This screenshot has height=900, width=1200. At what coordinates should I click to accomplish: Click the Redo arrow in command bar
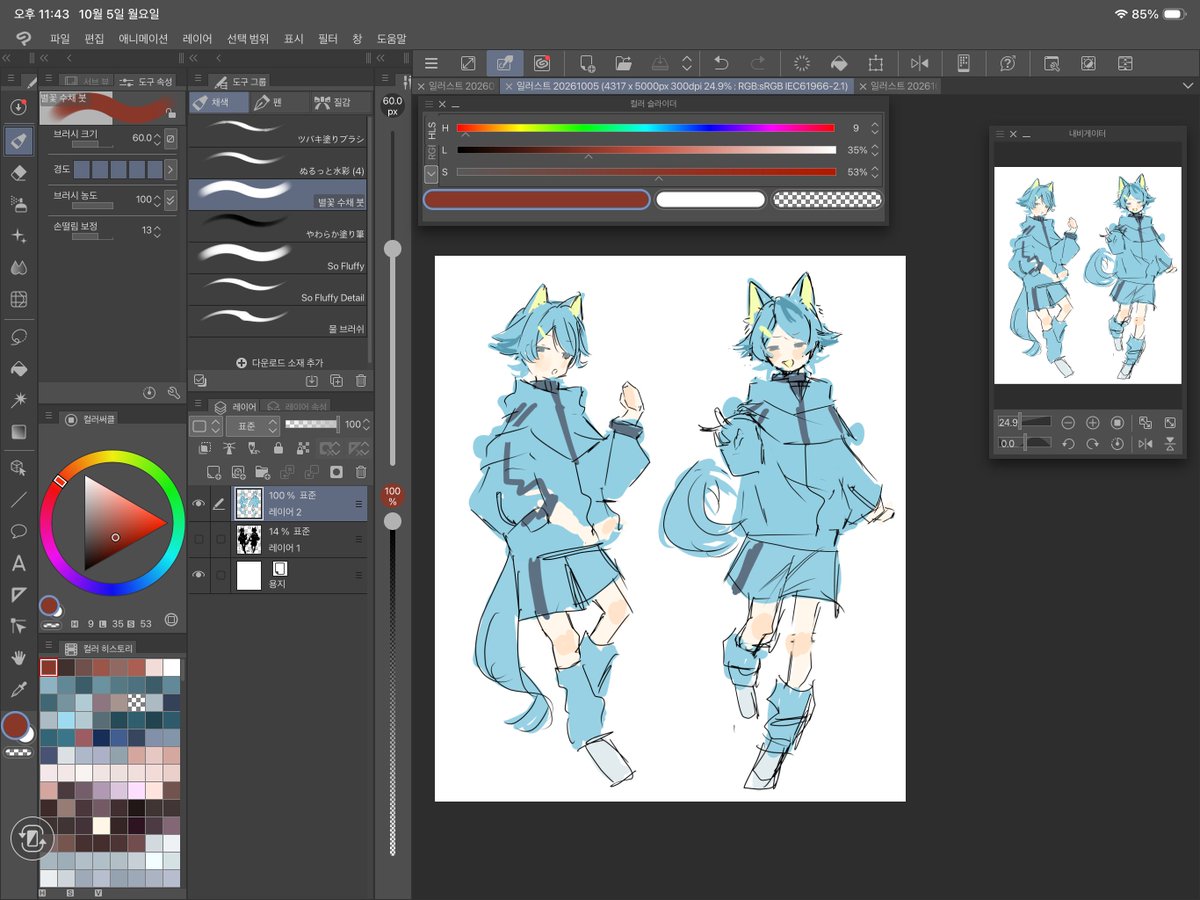758,63
